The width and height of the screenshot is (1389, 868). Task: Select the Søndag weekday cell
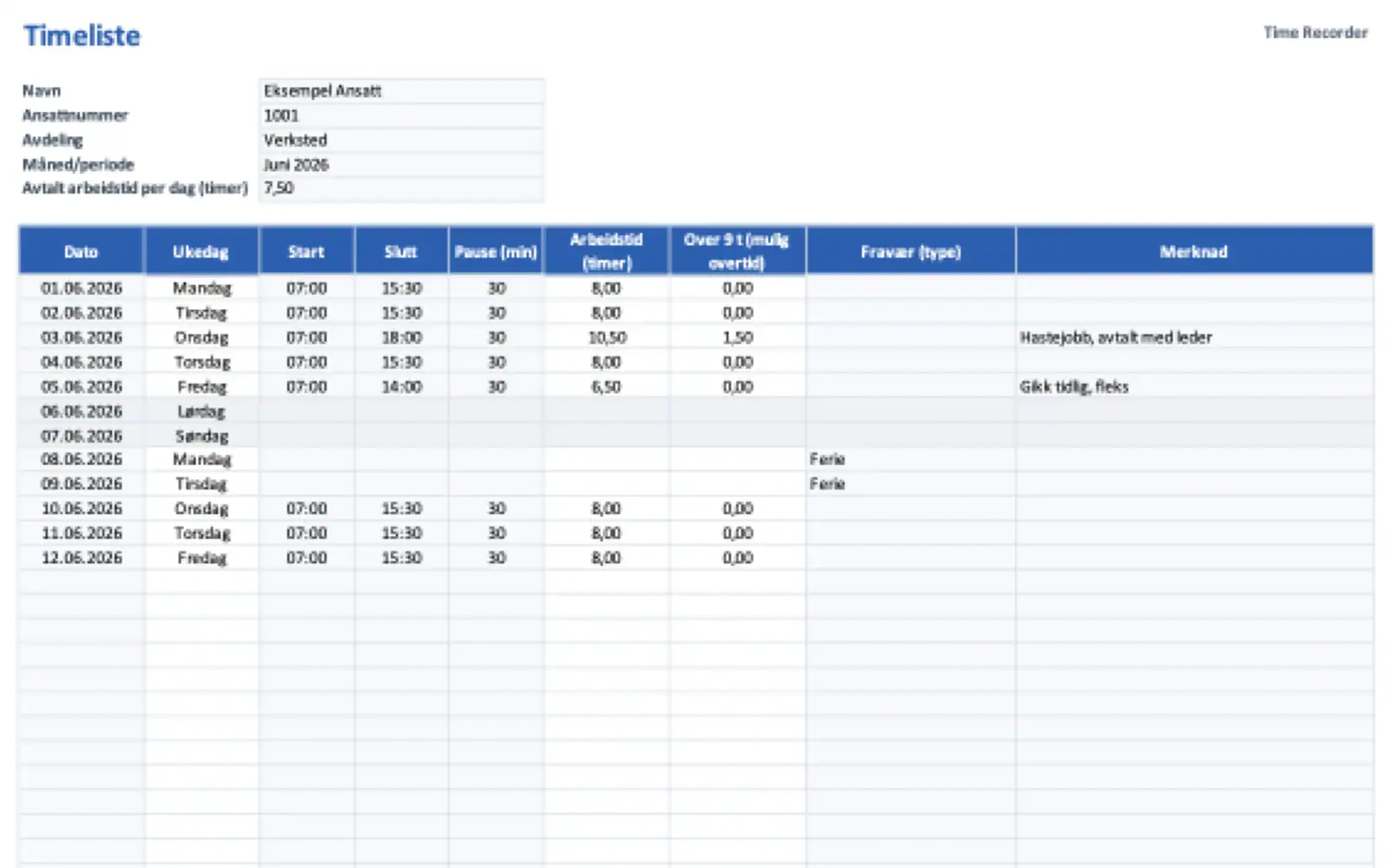point(201,436)
